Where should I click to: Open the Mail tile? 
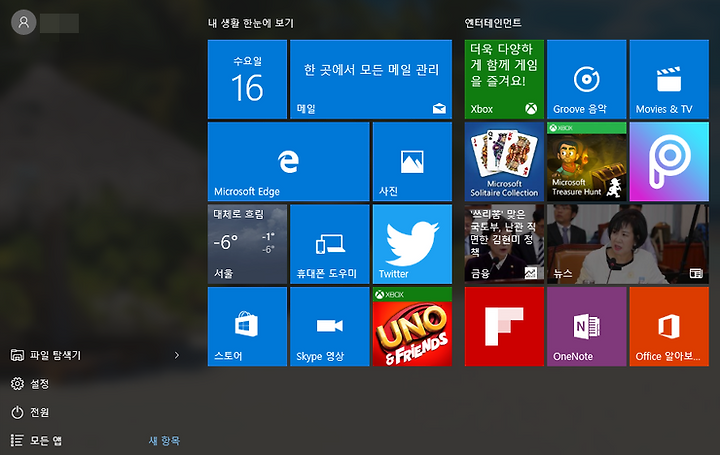tap(371, 79)
